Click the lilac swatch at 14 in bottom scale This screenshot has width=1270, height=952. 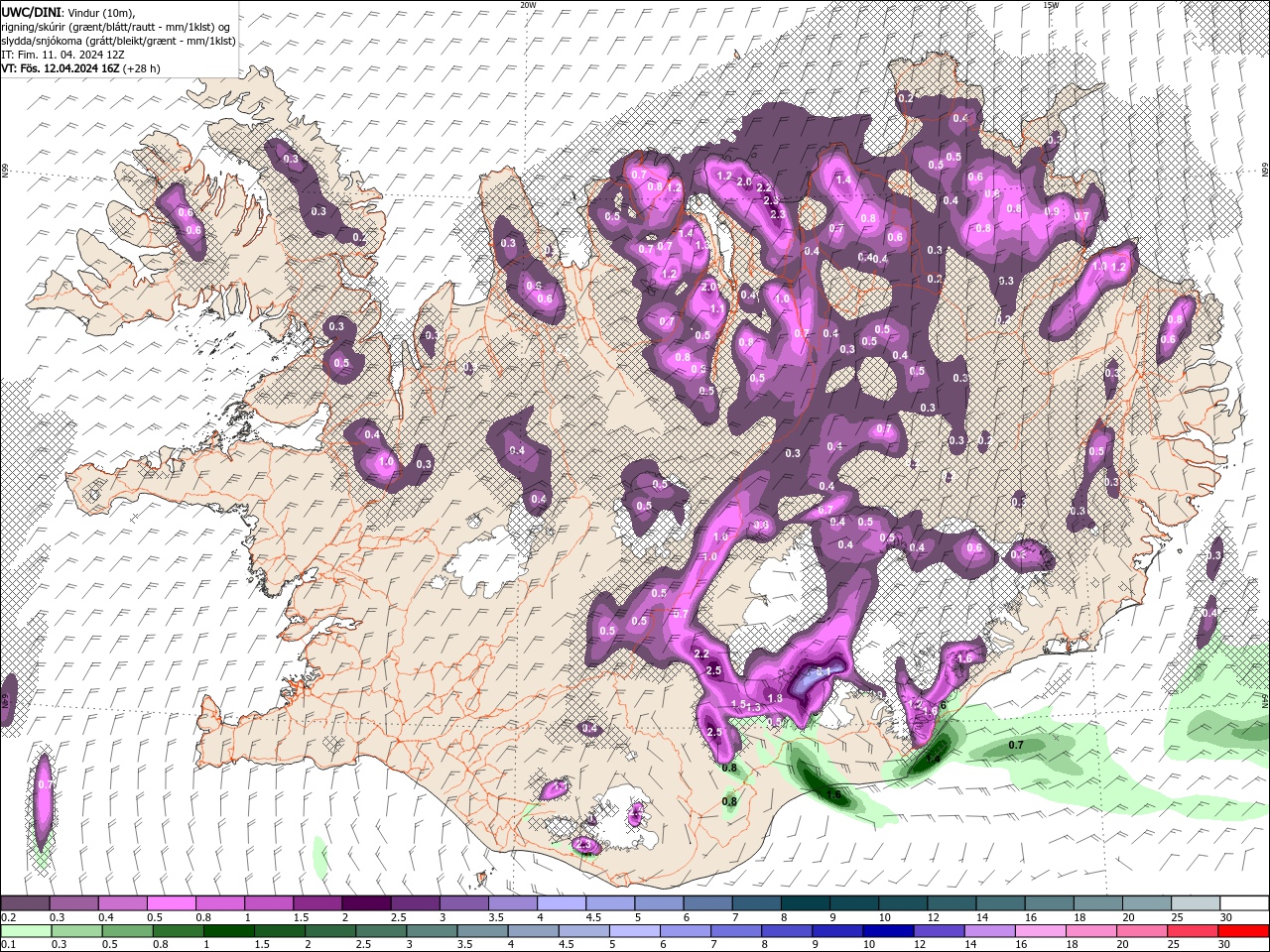tap(991, 930)
